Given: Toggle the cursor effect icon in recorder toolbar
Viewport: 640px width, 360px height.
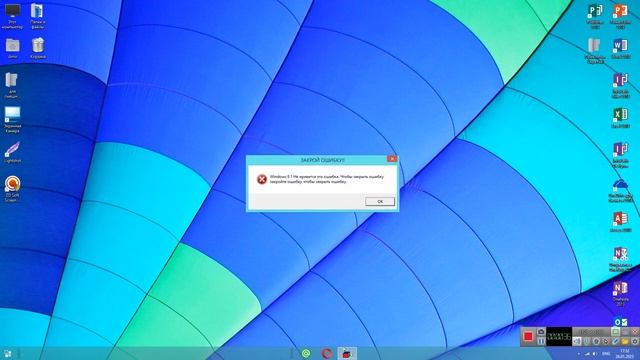Looking at the screenshot, I should pyautogui.click(x=606, y=341).
